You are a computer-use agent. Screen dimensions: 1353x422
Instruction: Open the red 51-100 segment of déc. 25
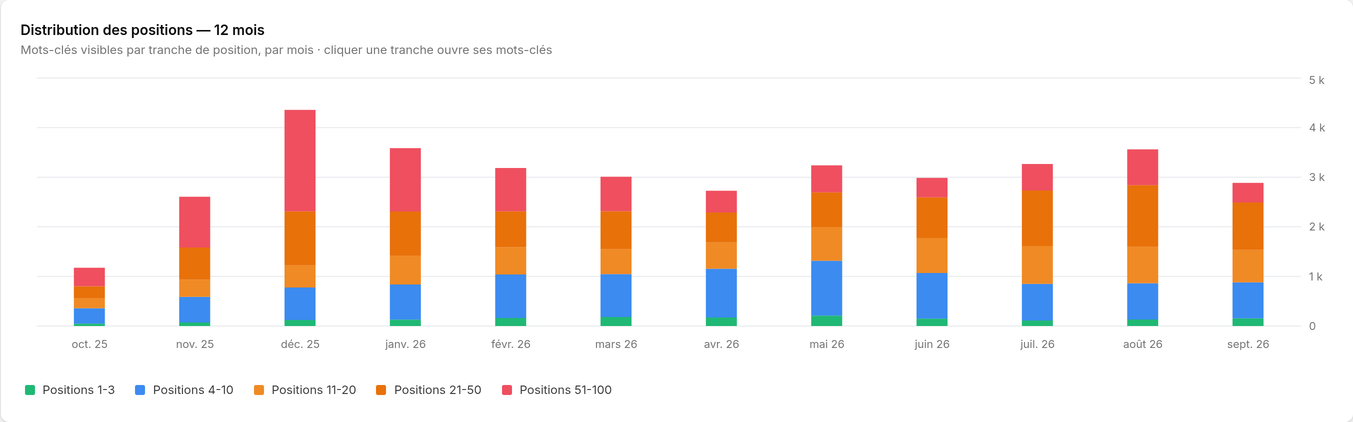[300, 161]
